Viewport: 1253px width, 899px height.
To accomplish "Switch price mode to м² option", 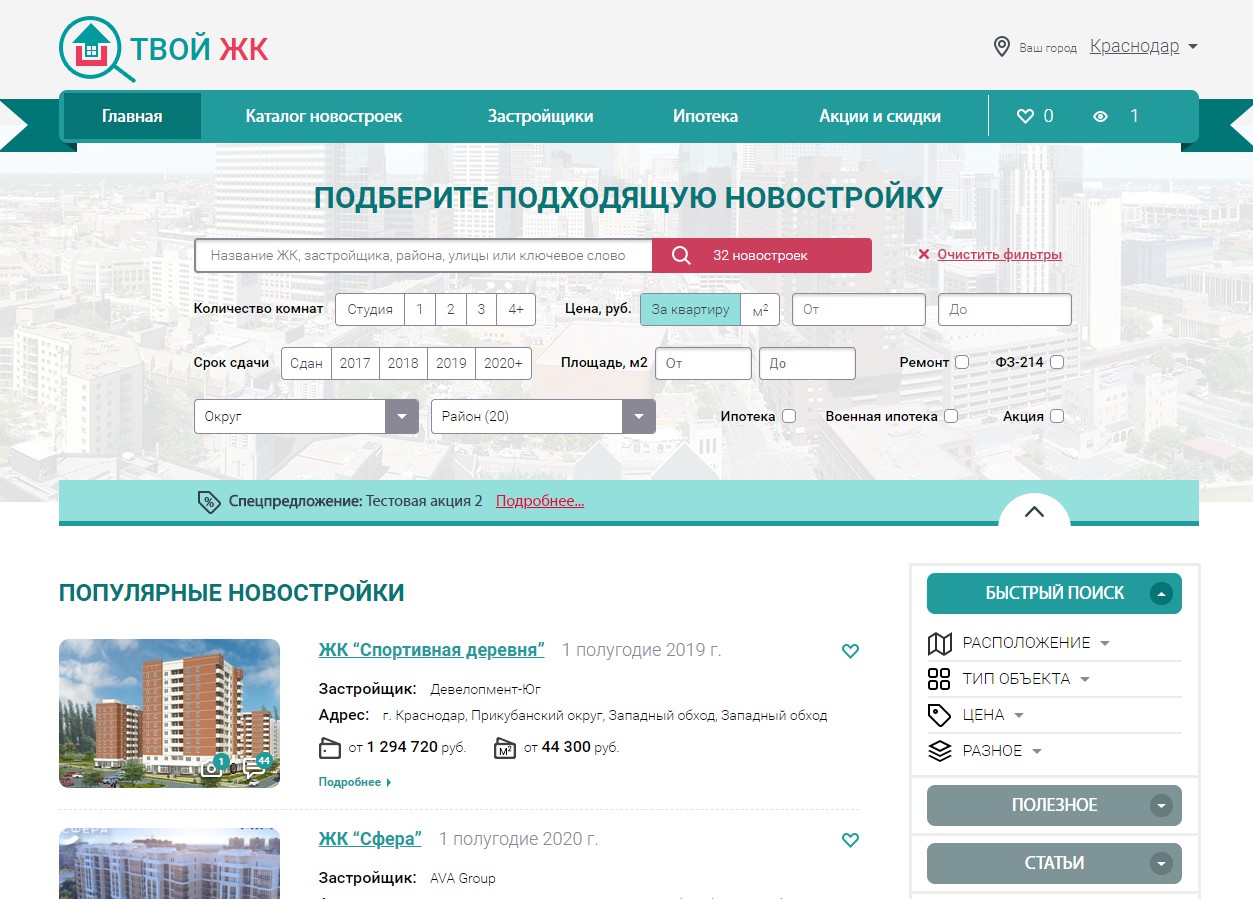I will tap(760, 309).
